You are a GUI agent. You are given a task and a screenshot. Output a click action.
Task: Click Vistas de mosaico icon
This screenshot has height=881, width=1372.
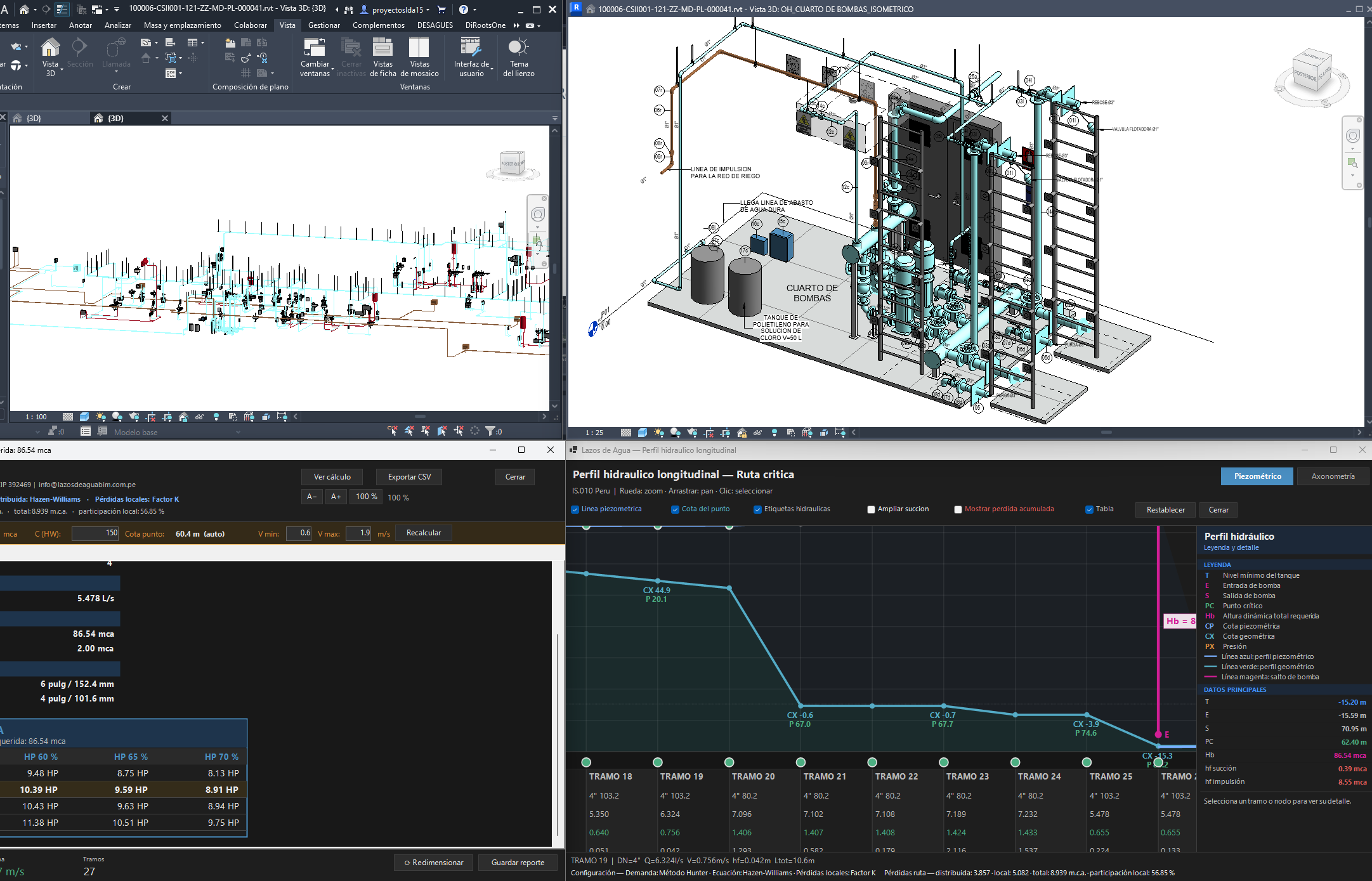click(x=419, y=48)
